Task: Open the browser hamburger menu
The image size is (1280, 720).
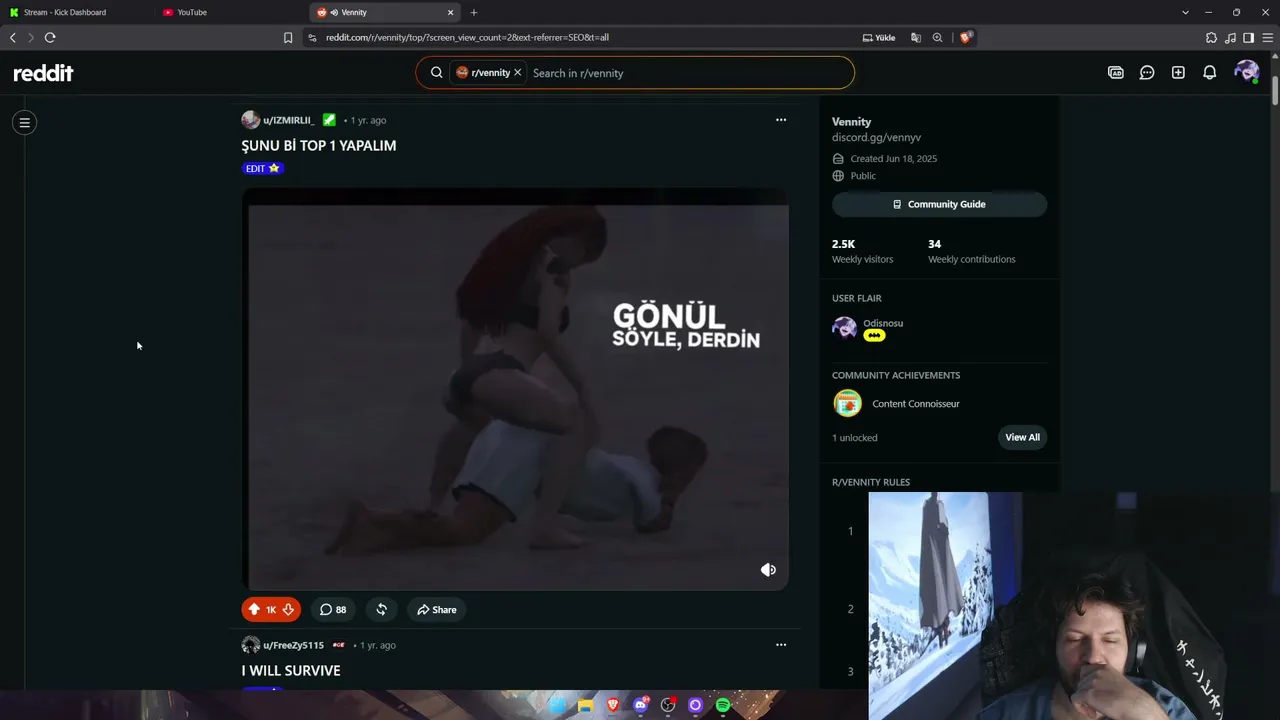Action: pos(1267,38)
